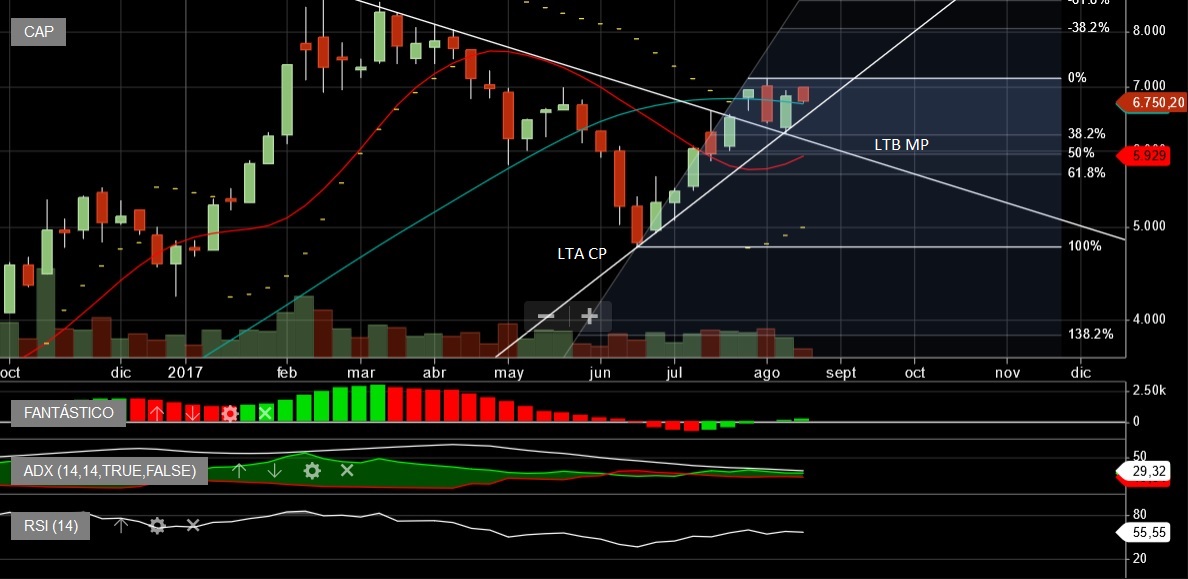Zoom in the chart with the plus button
1188x579 pixels.
589,316
